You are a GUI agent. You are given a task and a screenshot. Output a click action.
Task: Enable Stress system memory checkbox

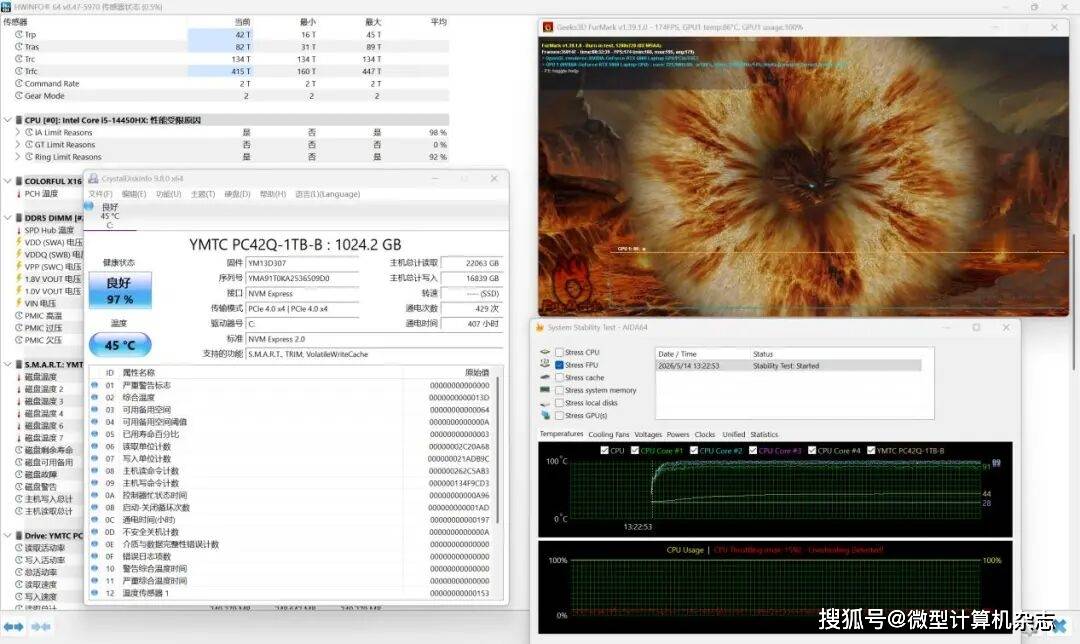pyautogui.click(x=559, y=390)
